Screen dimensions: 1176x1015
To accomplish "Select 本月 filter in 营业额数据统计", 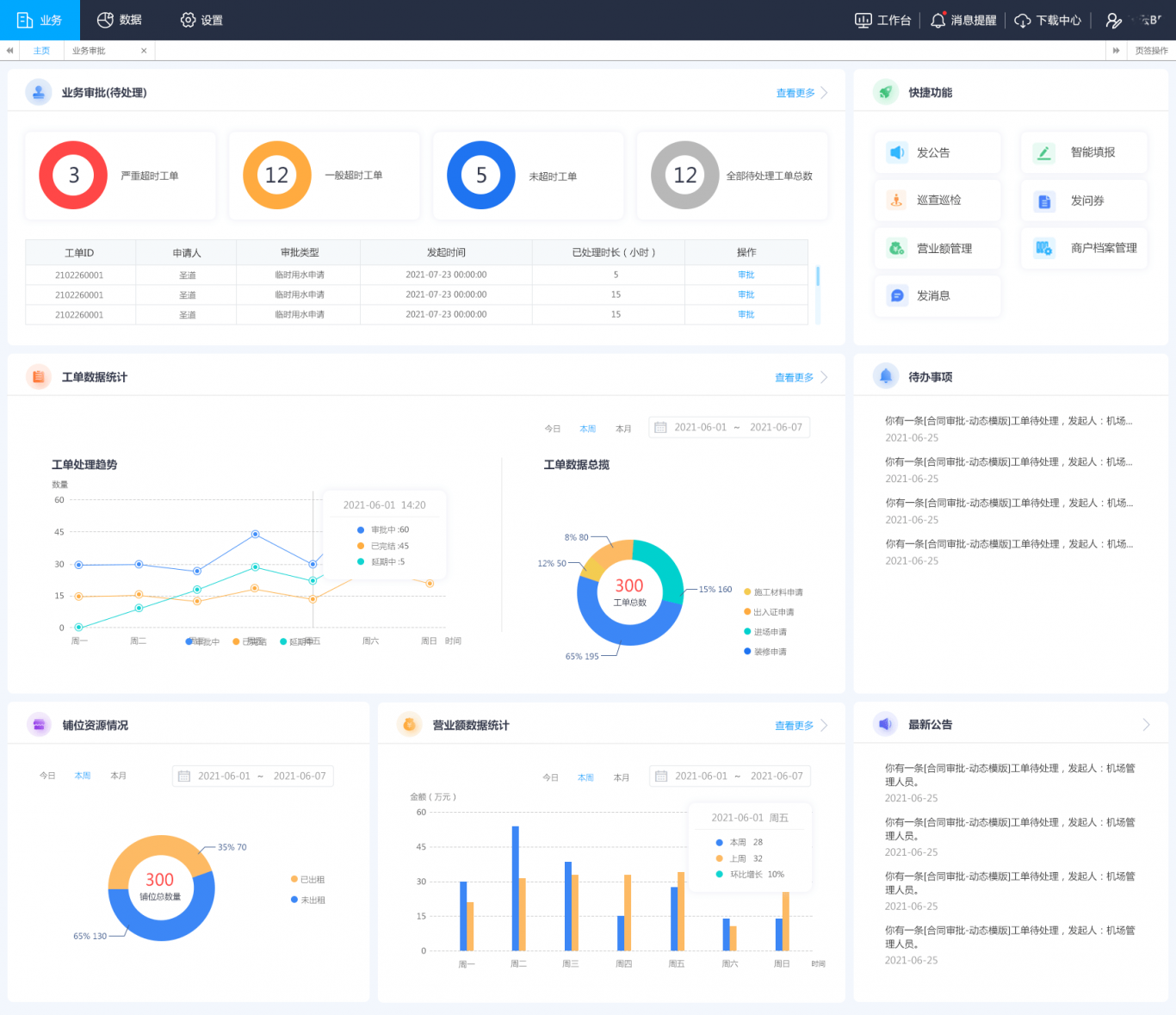I will [x=622, y=777].
